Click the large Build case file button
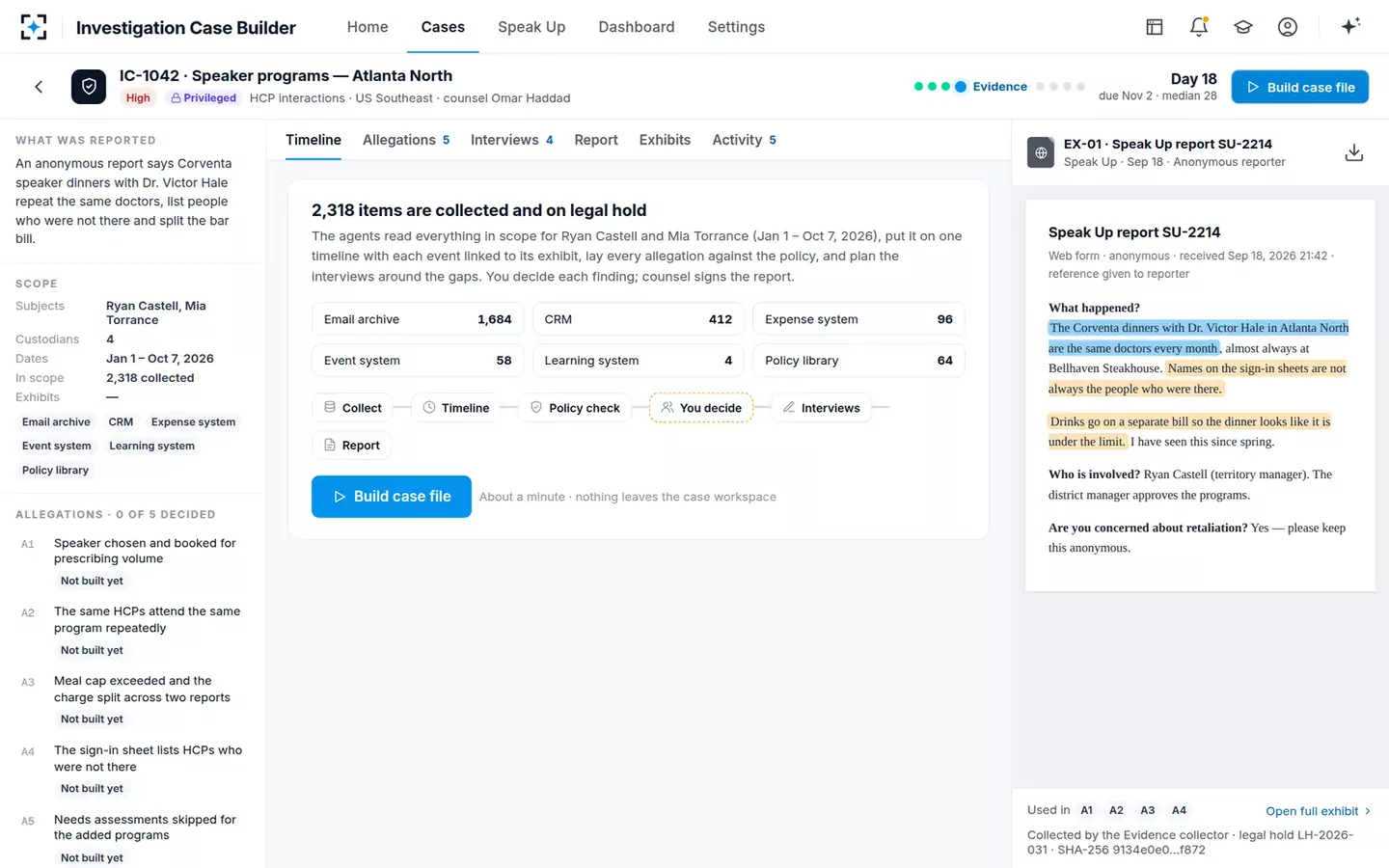This screenshot has width=1389, height=868. tap(392, 497)
